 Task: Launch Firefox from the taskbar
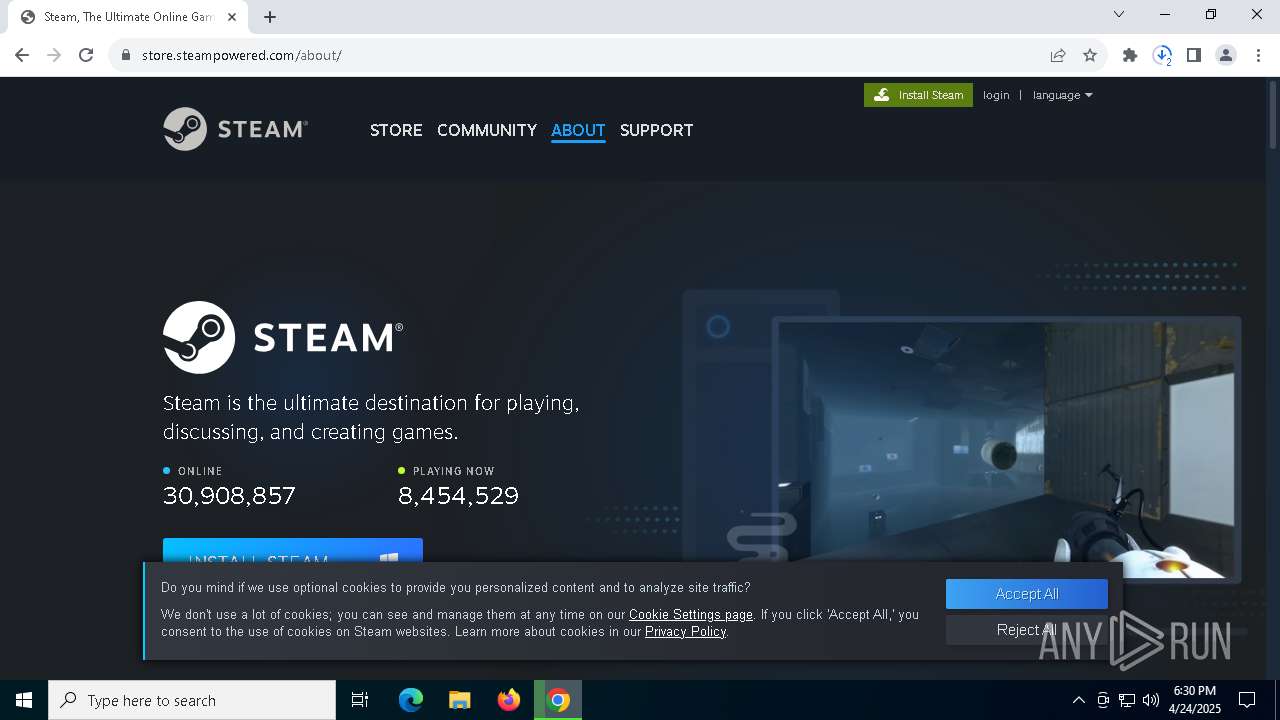[x=509, y=700]
